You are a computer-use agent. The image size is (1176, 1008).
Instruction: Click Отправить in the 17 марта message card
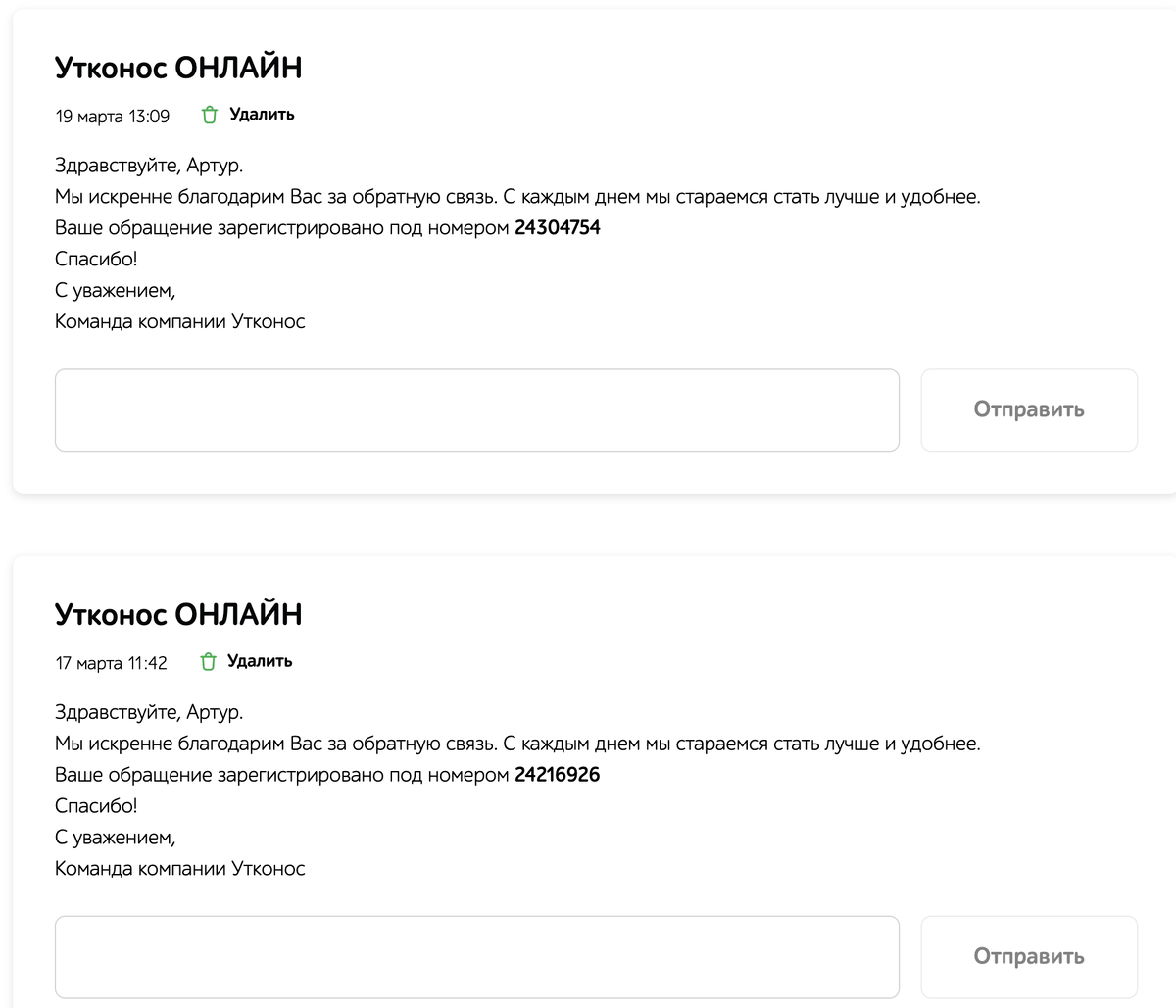[x=1029, y=957]
